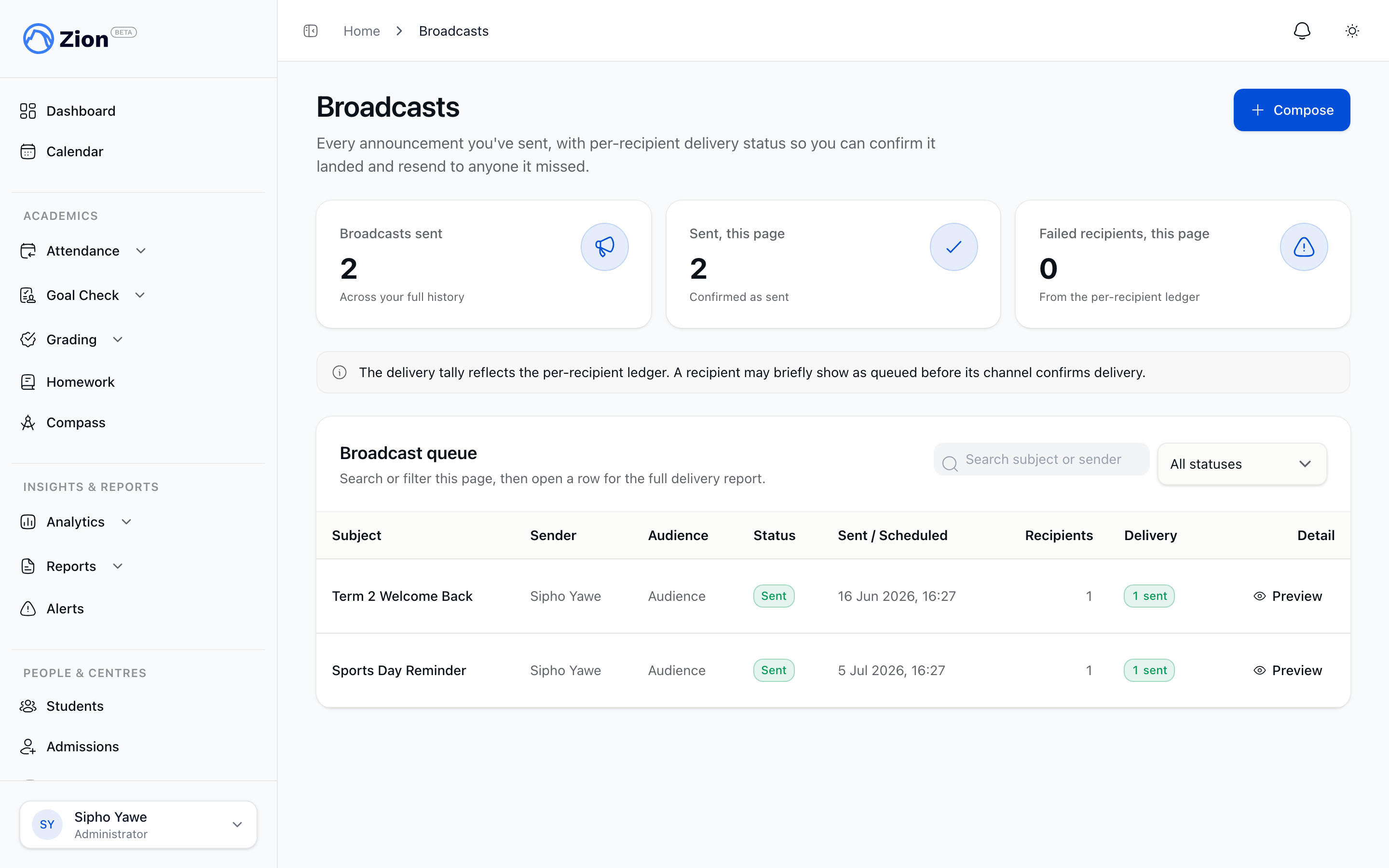Open the Term 2 Welcome Back row
This screenshot has height=868, width=1389.
coord(833,596)
